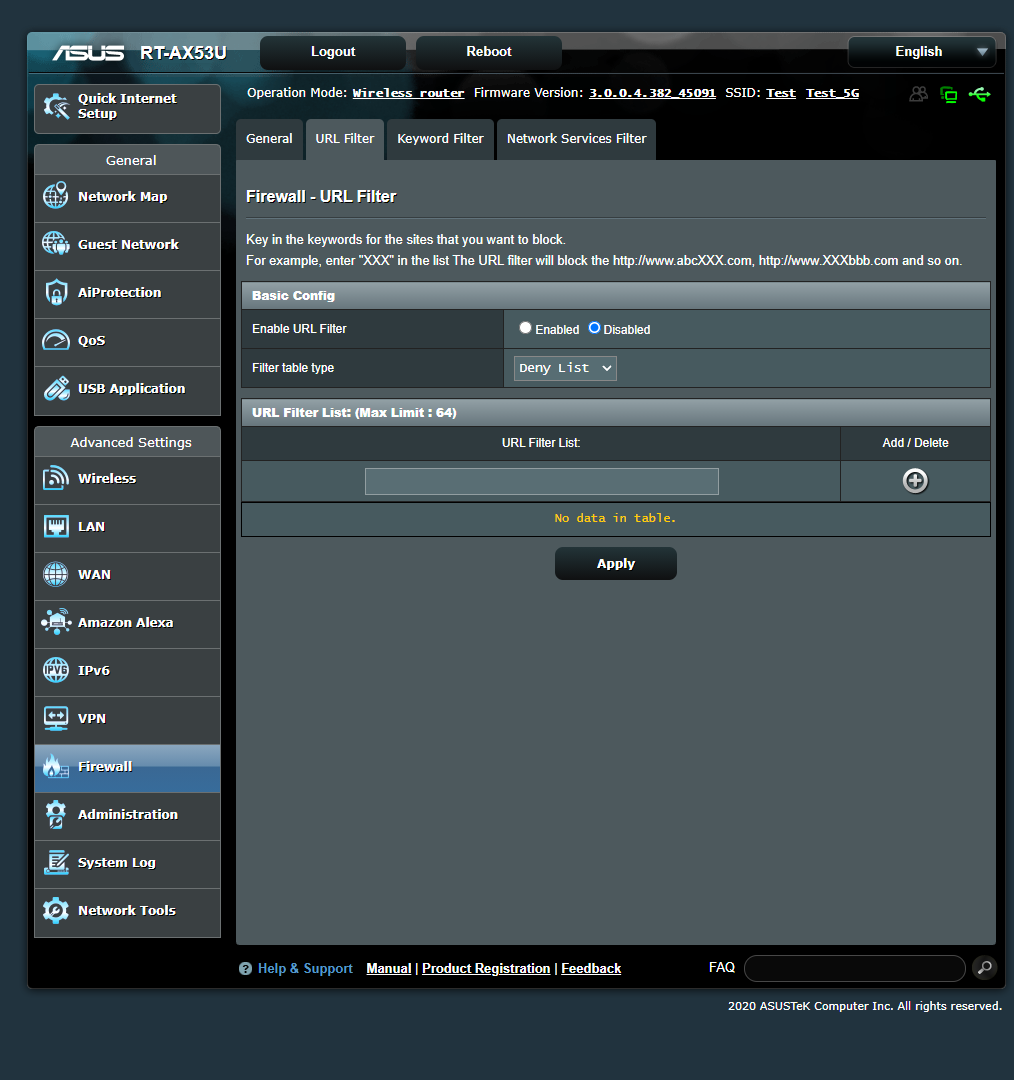Open the Filter table type Deny List dropdown
This screenshot has height=1080, width=1014.
[565, 368]
